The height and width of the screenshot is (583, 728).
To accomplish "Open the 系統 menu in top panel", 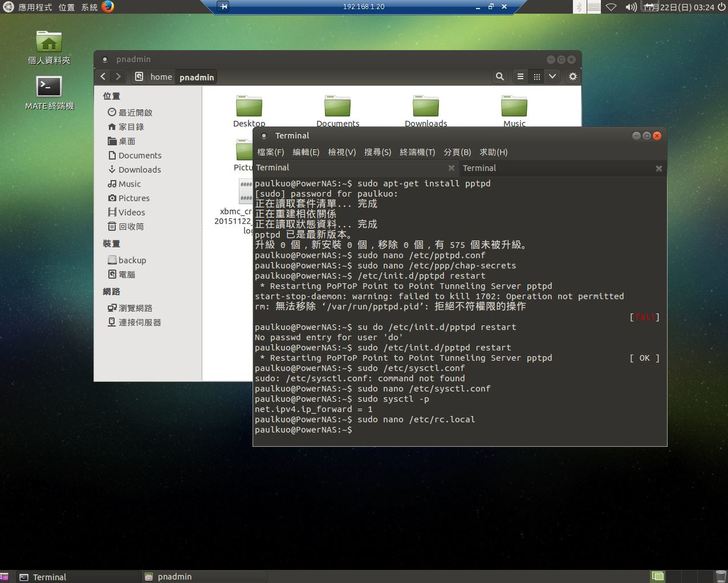I will (x=89, y=7).
